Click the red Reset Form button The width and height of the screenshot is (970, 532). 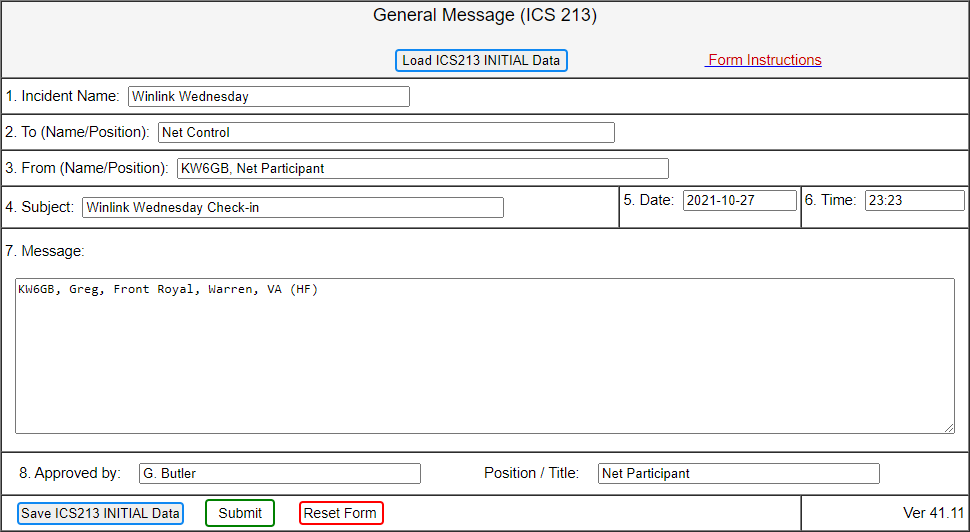coord(341,514)
